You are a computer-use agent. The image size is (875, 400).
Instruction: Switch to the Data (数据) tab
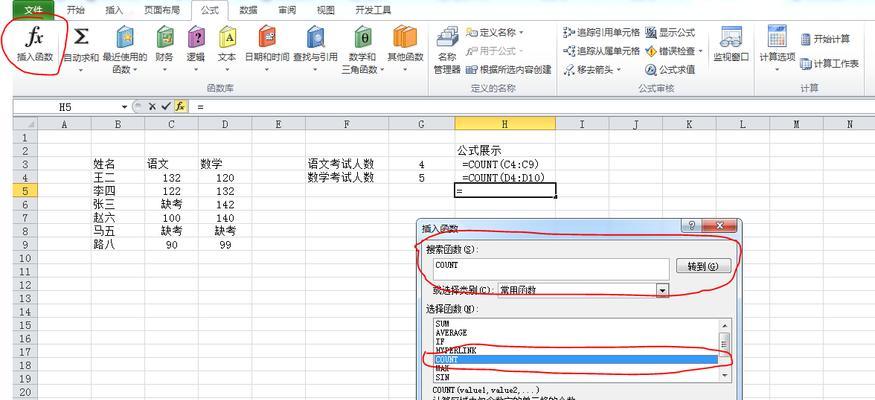248,10
